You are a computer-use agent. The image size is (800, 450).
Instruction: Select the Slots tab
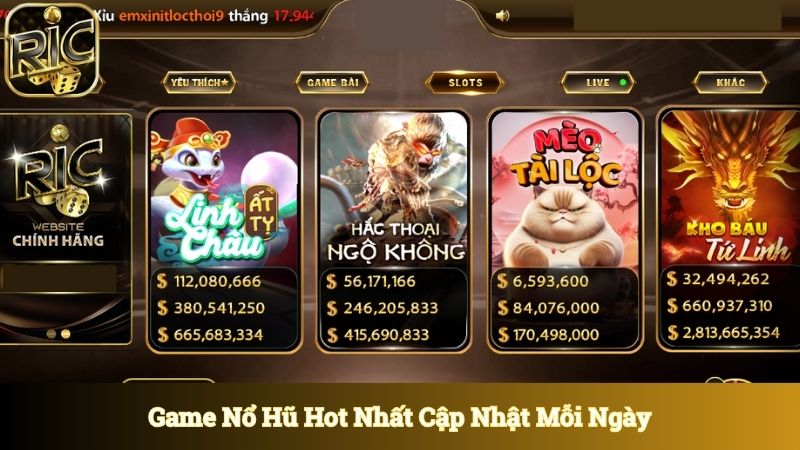[465, 82]
